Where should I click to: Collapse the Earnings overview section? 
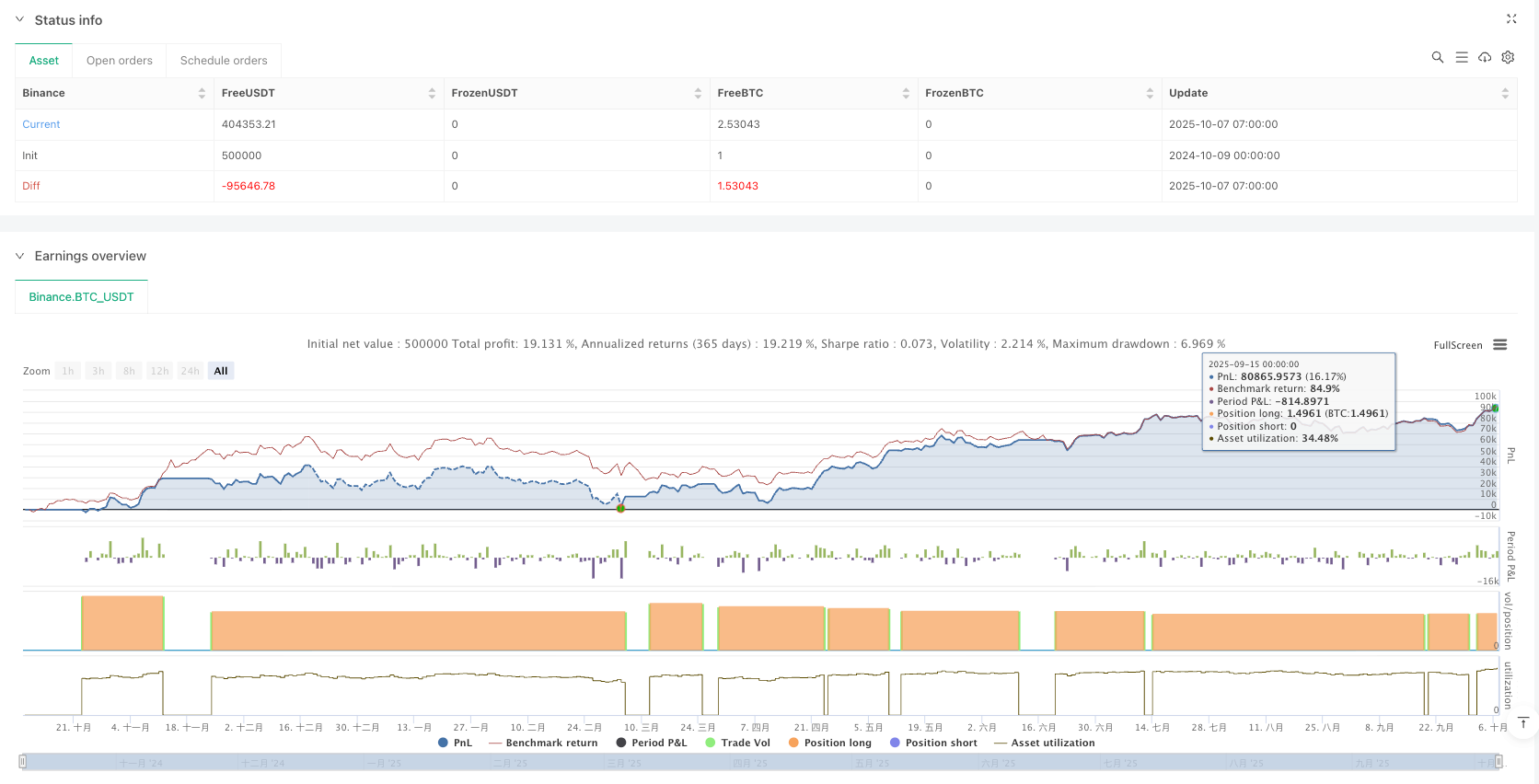(19, 256)
